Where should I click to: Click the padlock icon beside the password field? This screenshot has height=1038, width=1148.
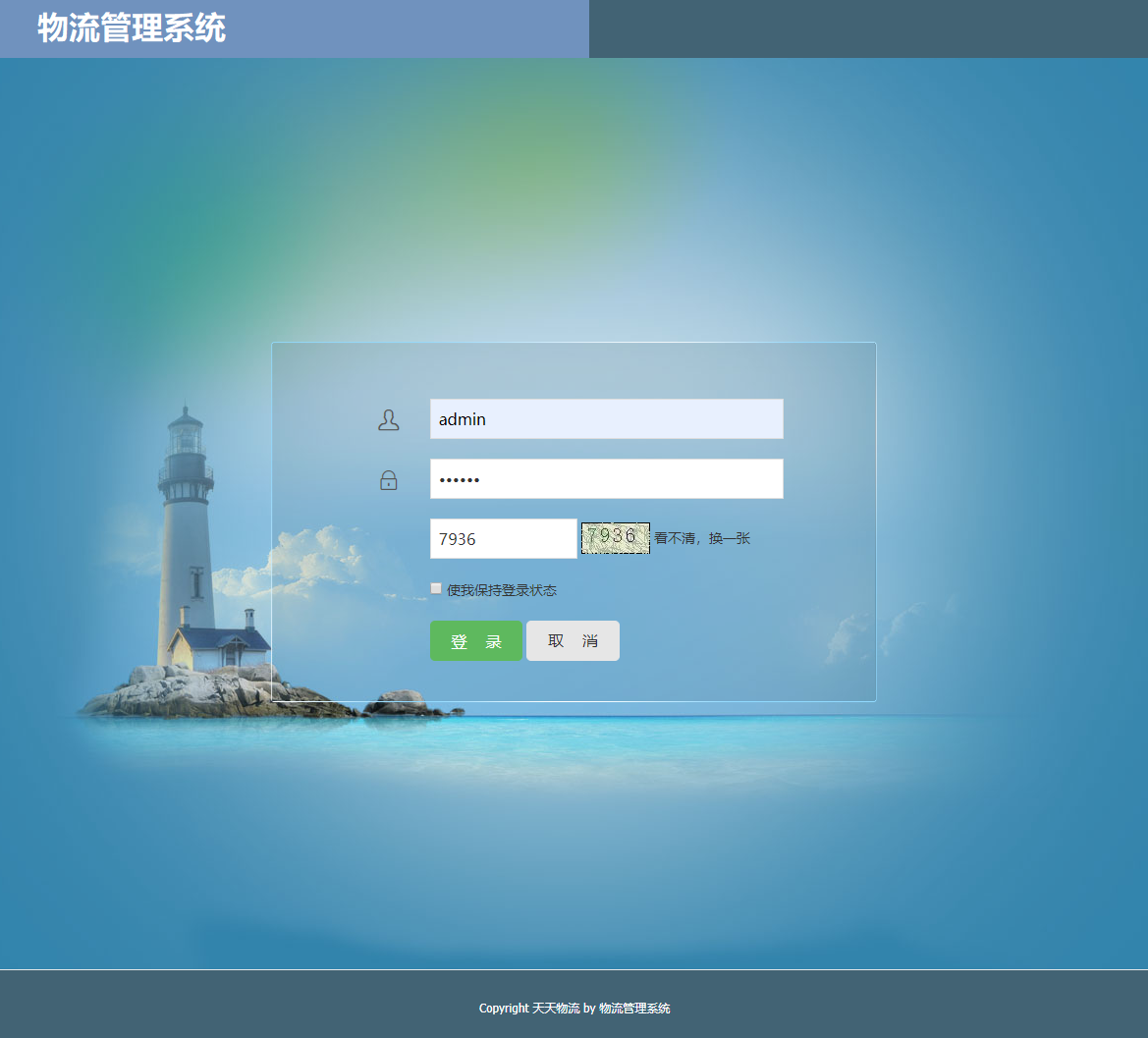point(388,479)
